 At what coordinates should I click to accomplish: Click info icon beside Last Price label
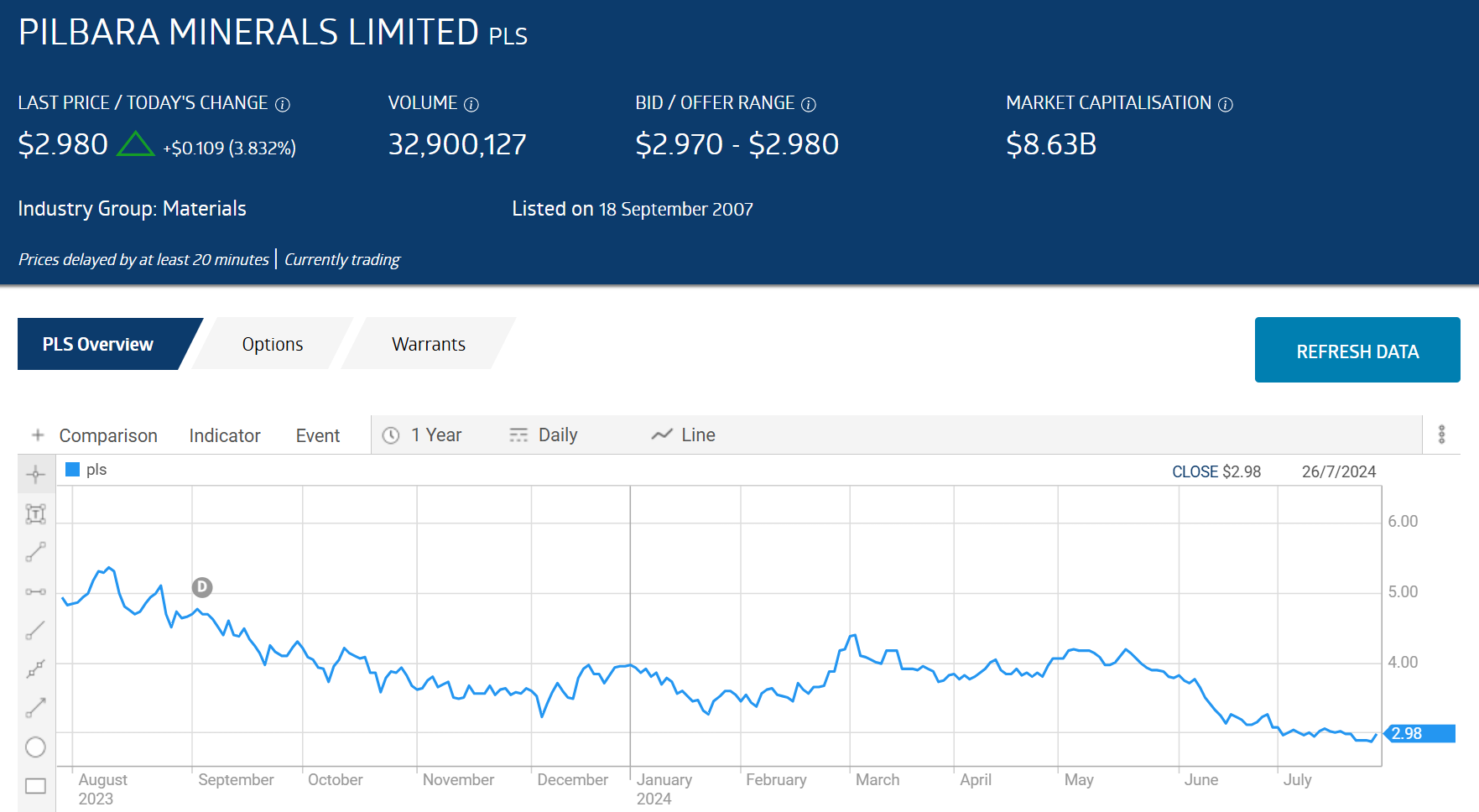[x=283, y=104]
